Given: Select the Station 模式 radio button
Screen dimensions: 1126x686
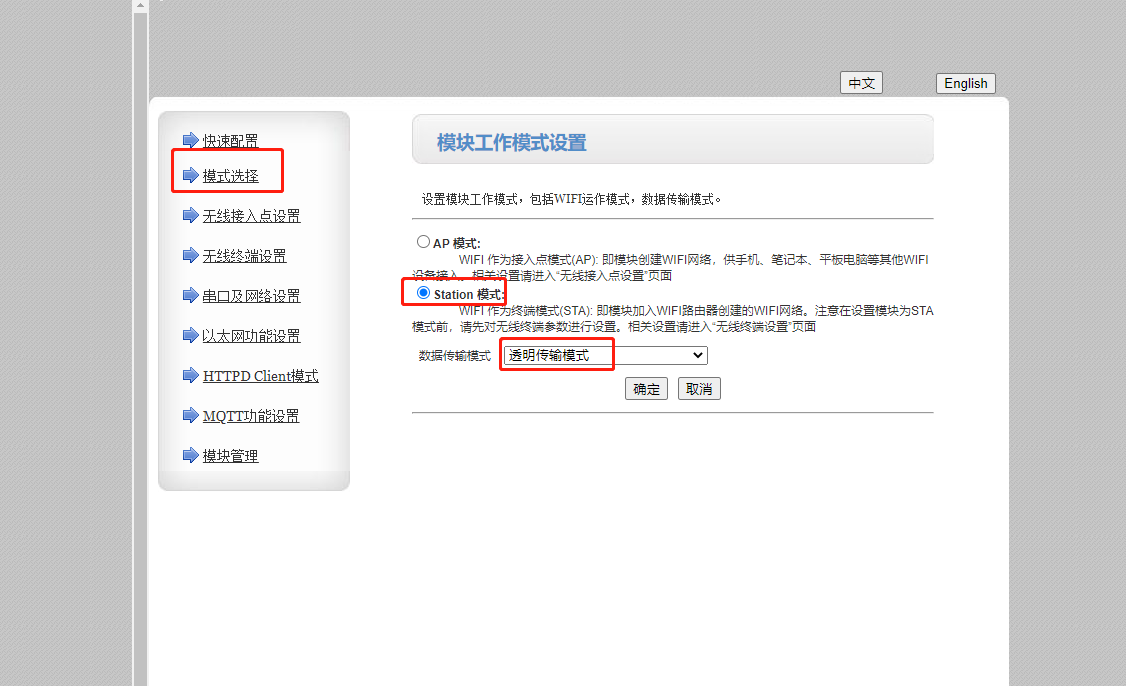Looking at the screenshot, I should (423, 293).
